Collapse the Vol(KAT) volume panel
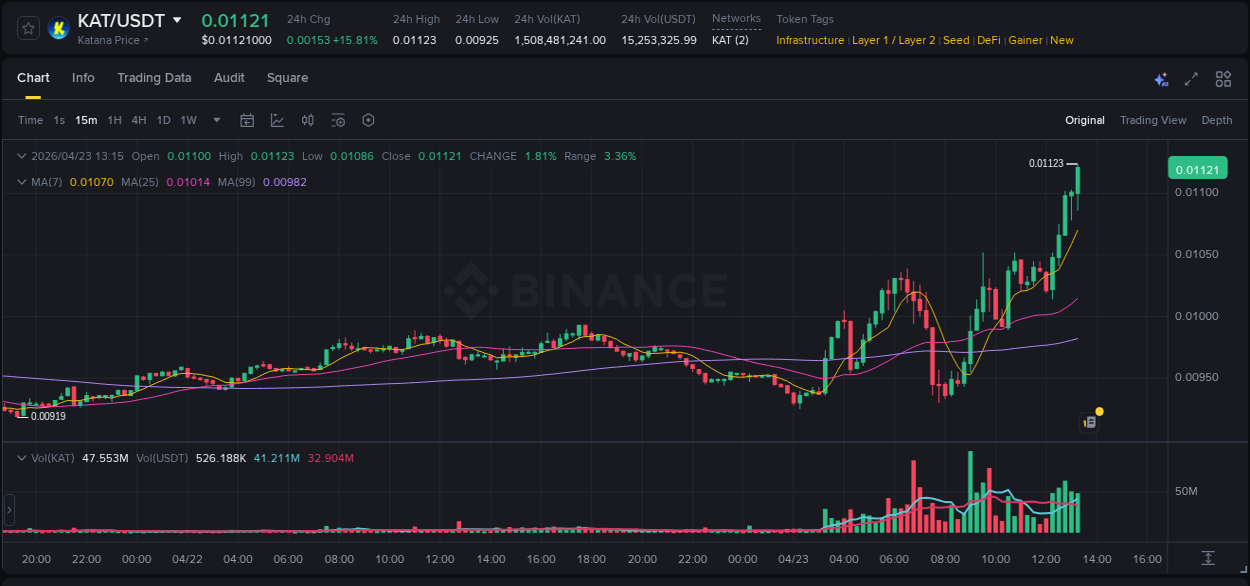 click(21, 457)
